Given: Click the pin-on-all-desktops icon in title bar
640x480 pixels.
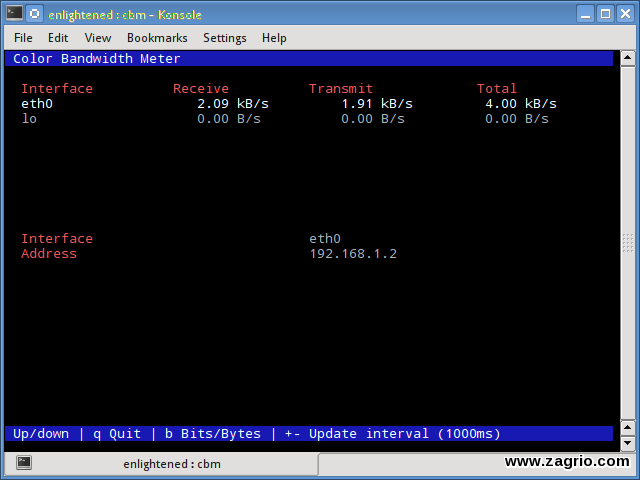Looking at the screenshot, I should pyautogui.click(x=35, y=14).
